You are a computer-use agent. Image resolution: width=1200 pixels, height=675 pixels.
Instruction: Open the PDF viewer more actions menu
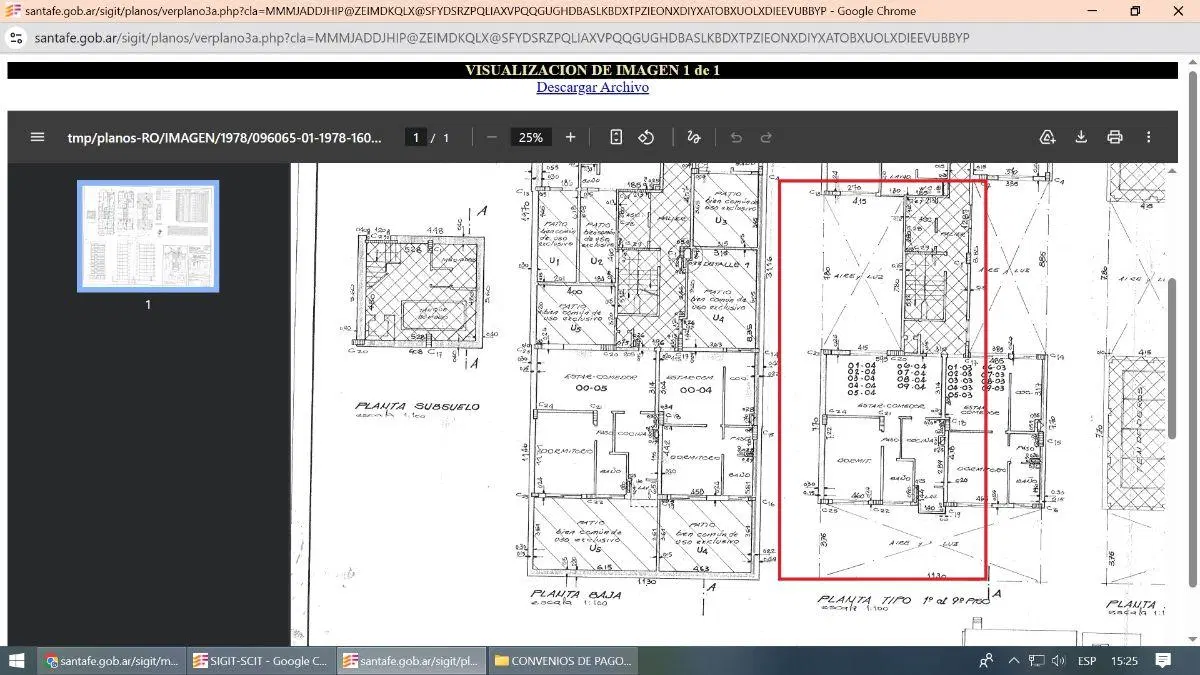click(1149, 137)
